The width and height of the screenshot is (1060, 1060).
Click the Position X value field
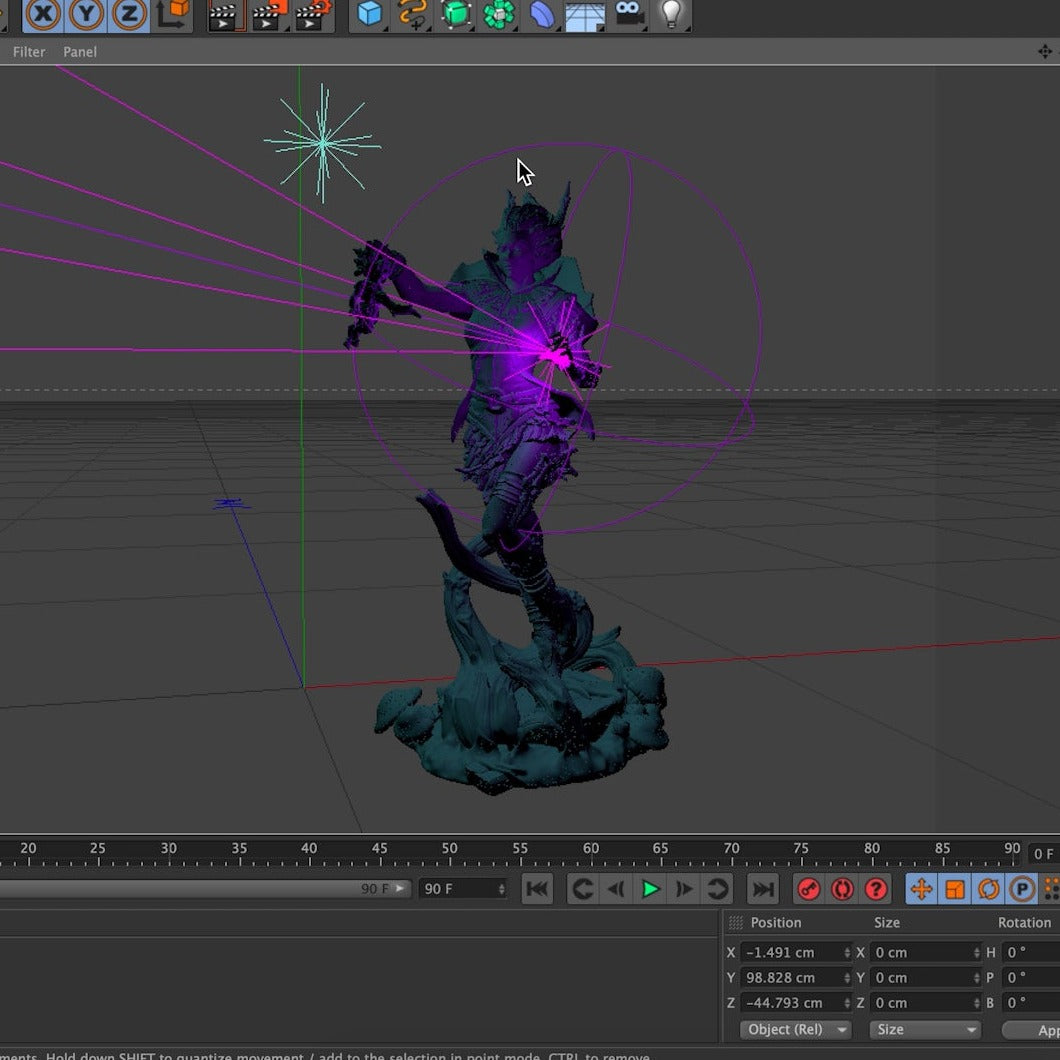coord(790,952)
